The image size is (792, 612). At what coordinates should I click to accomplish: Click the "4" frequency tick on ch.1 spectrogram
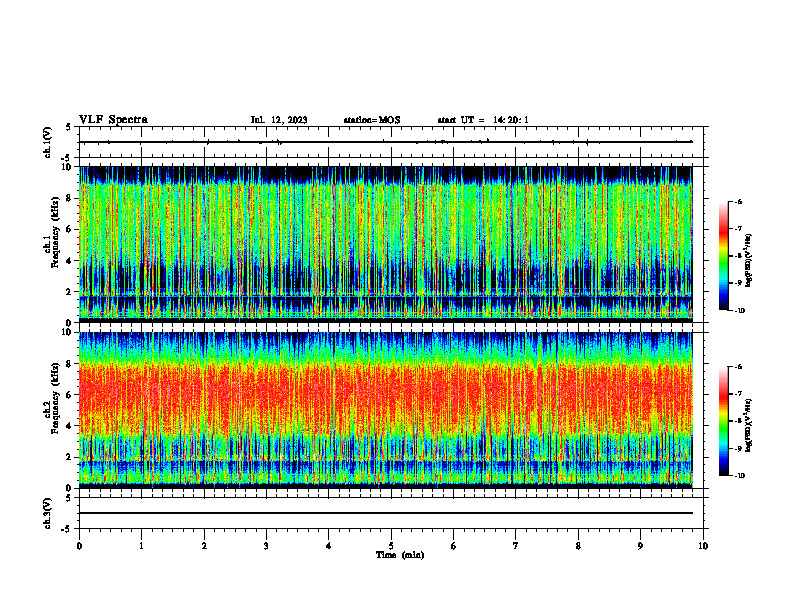pyautogui.click(x=71, y=261)
